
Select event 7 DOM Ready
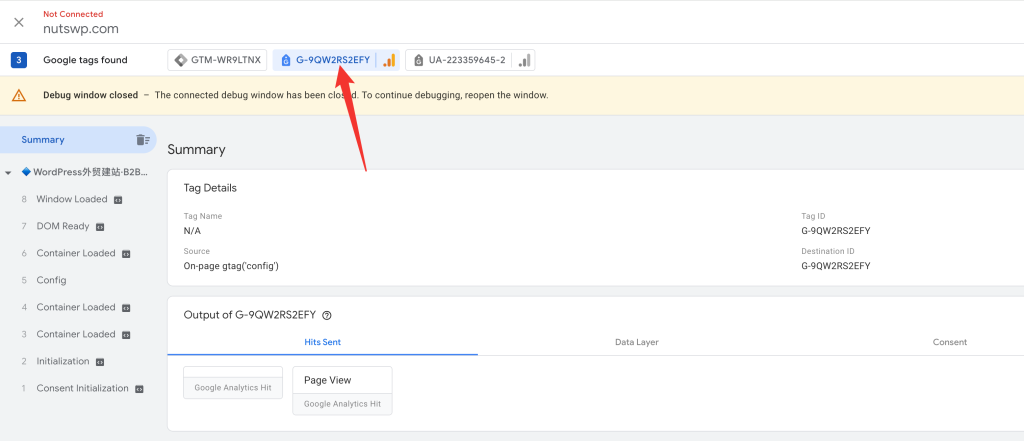click(x=63, y=226)
